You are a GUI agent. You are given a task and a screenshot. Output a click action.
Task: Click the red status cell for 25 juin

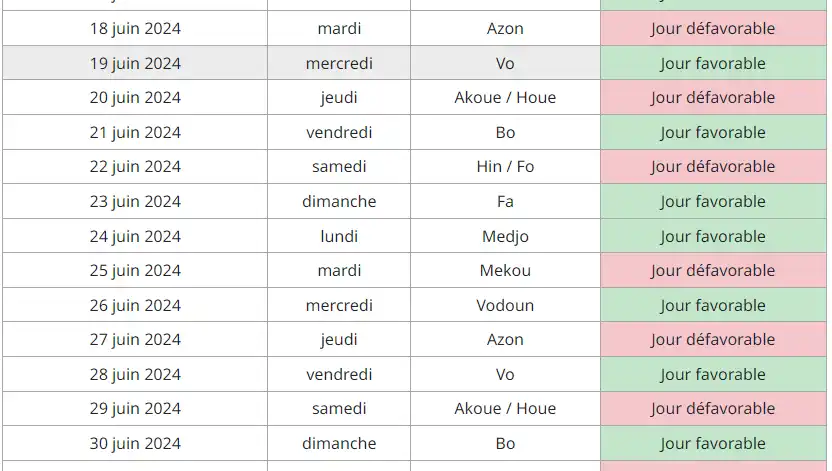(x=712, y=271)
